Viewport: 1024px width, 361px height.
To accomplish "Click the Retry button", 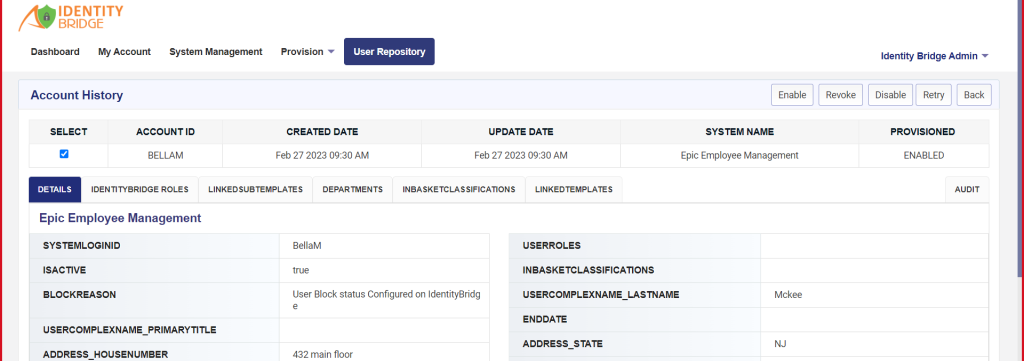I will (x=933, y=95).
